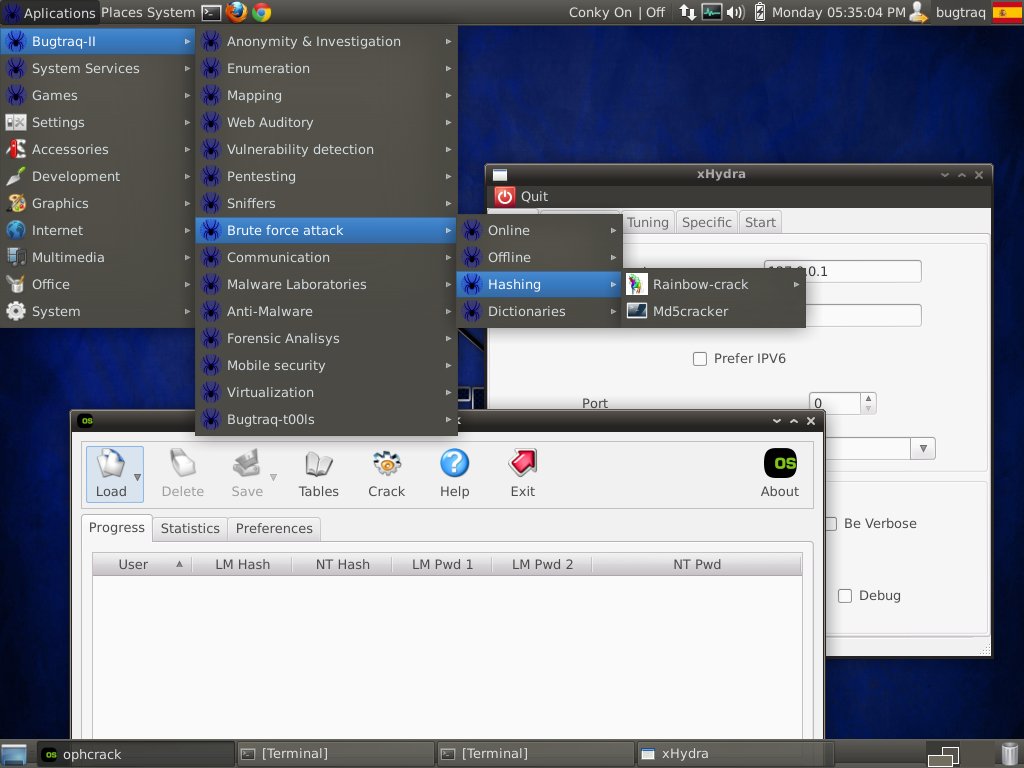The width and height of the screenshot is (1024, 768).
Task: Expand the Sniffers submenu
Action: tap(326, 203)
